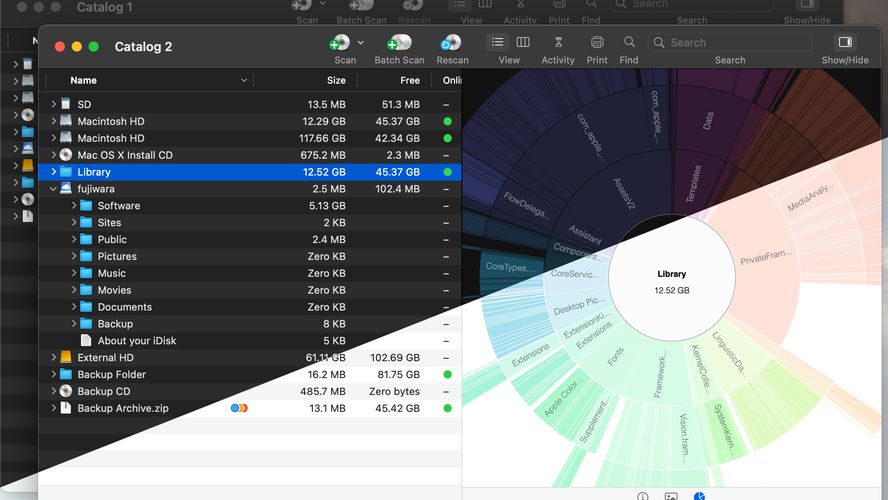The width and height of the screenshot is (888, 500).
Task: Click the Batch Scan icon in Catalog 2
Action: 399,42
